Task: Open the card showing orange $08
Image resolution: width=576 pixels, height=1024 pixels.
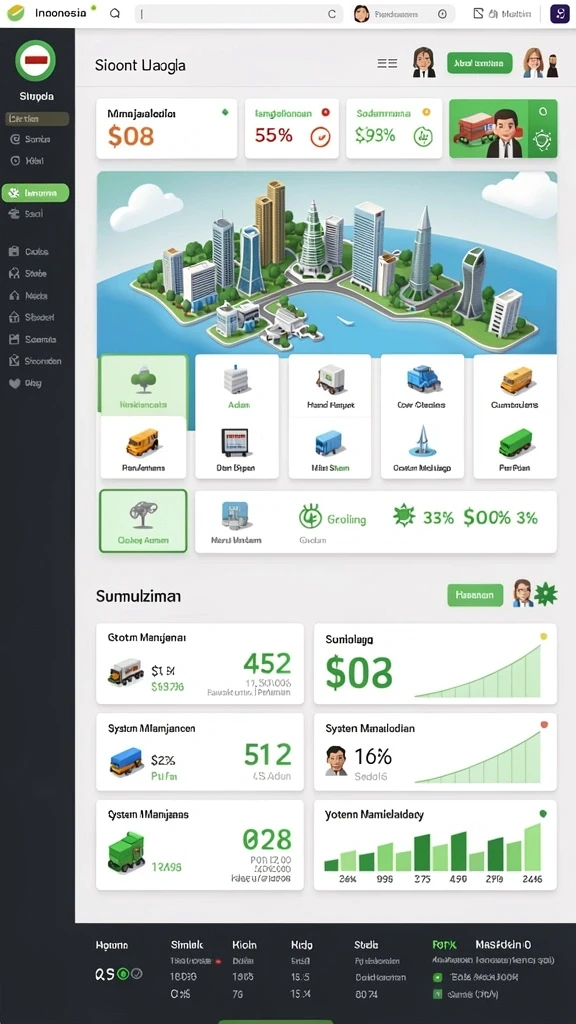Action: click(167, 129)
